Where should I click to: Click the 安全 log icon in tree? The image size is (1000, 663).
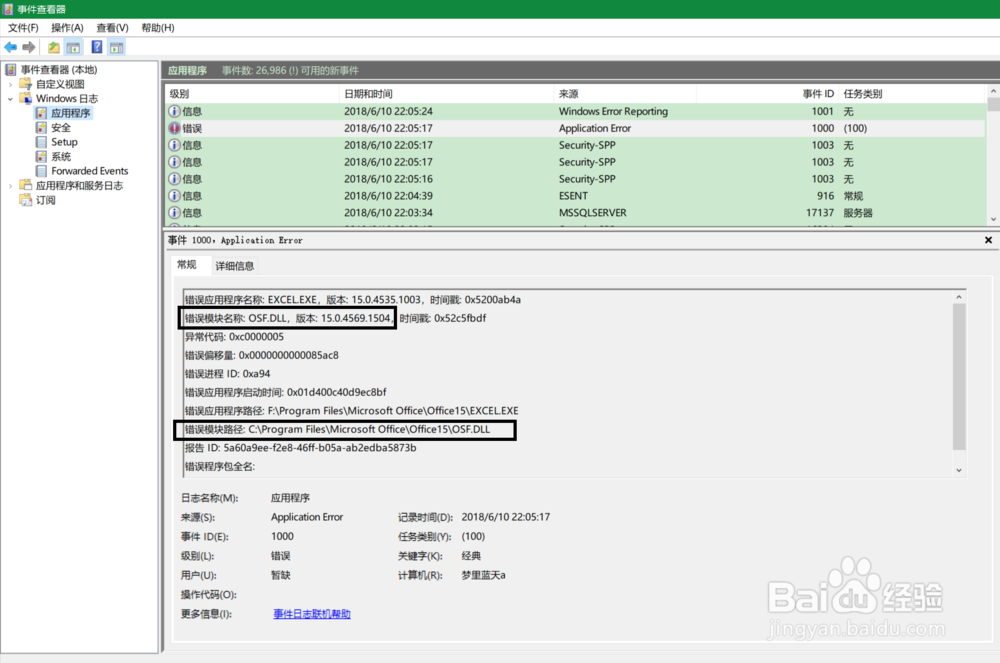pyautogui.click(x=41, y=128)
